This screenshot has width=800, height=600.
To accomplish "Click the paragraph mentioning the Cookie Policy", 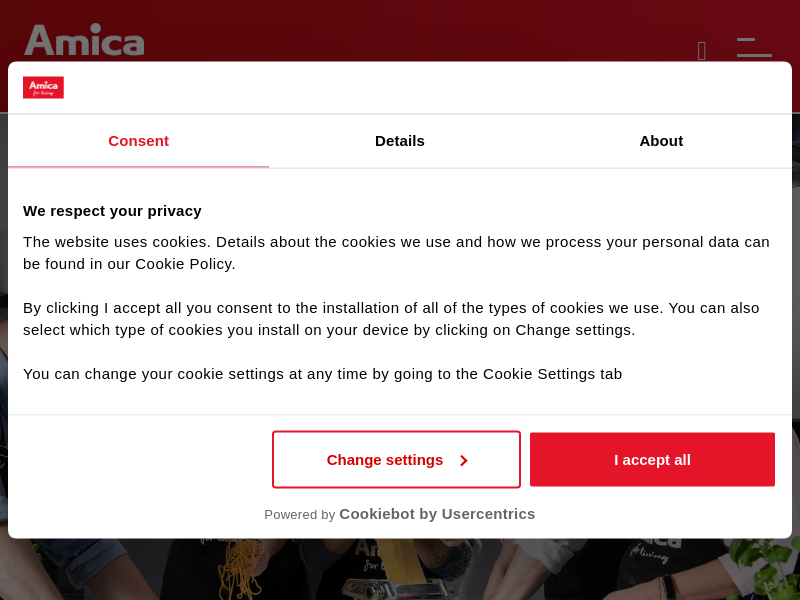I will coord(396,253).
